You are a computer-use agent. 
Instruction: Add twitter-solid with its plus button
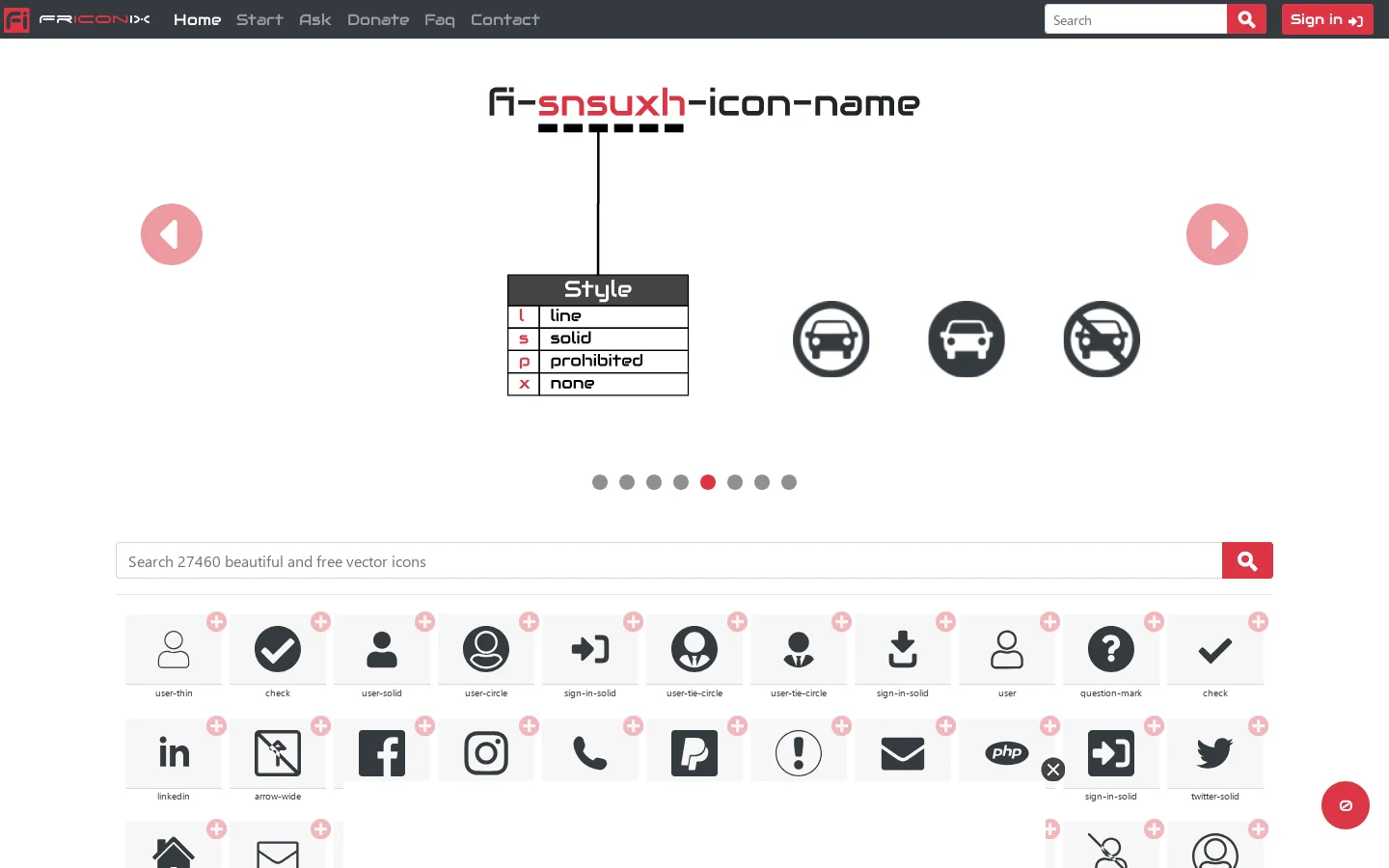(x=1259, y=726)
